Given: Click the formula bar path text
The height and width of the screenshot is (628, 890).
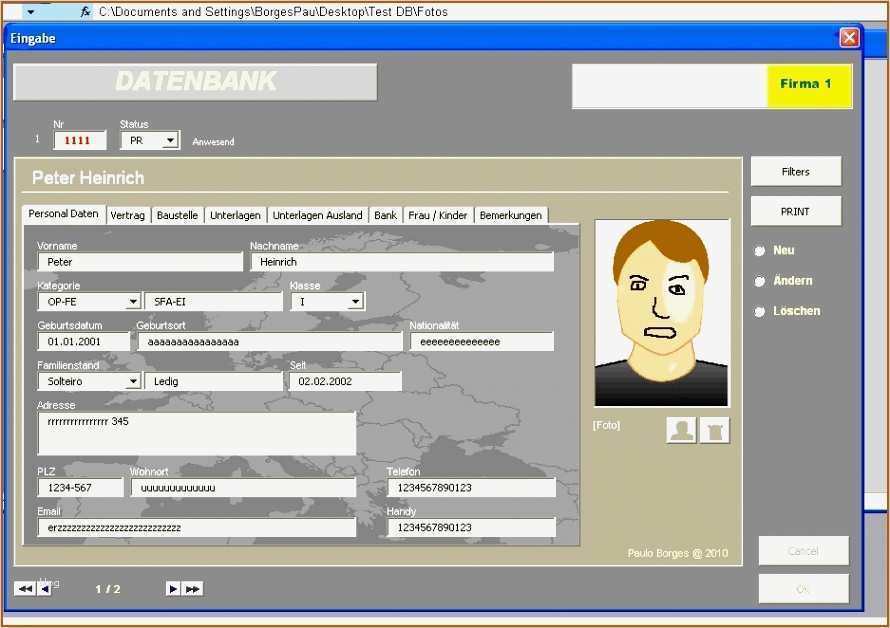Looking at the screenshot, I should (273, 11).
